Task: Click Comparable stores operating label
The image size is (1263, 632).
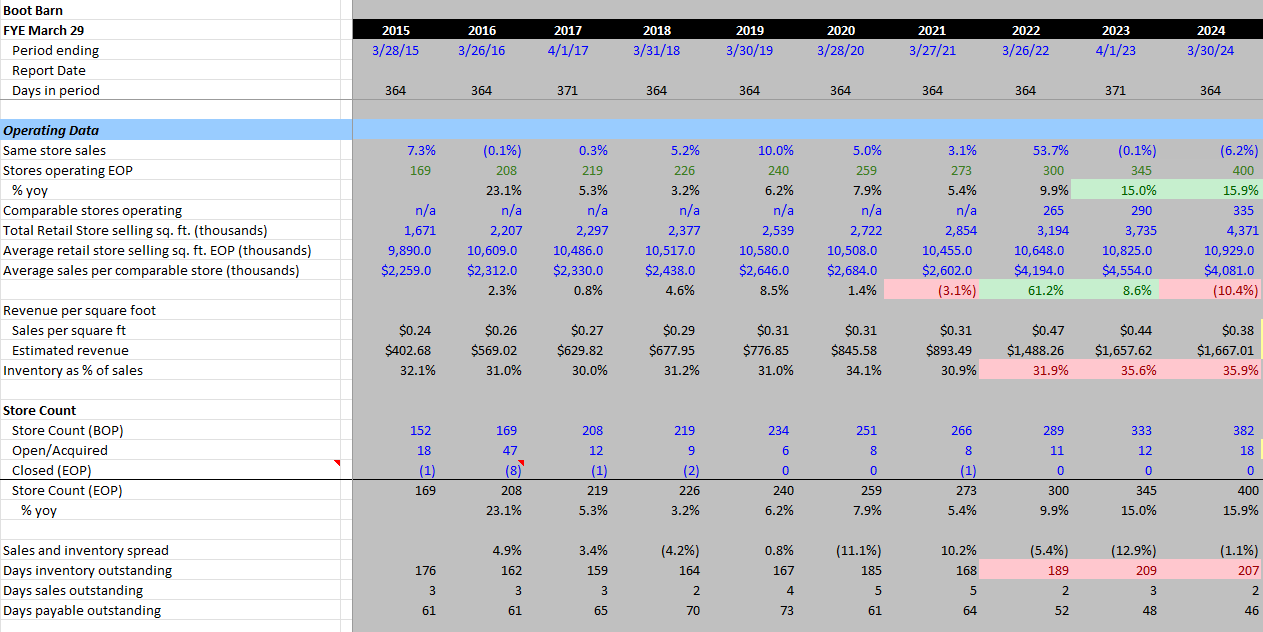Action: [x=92, y=210]
